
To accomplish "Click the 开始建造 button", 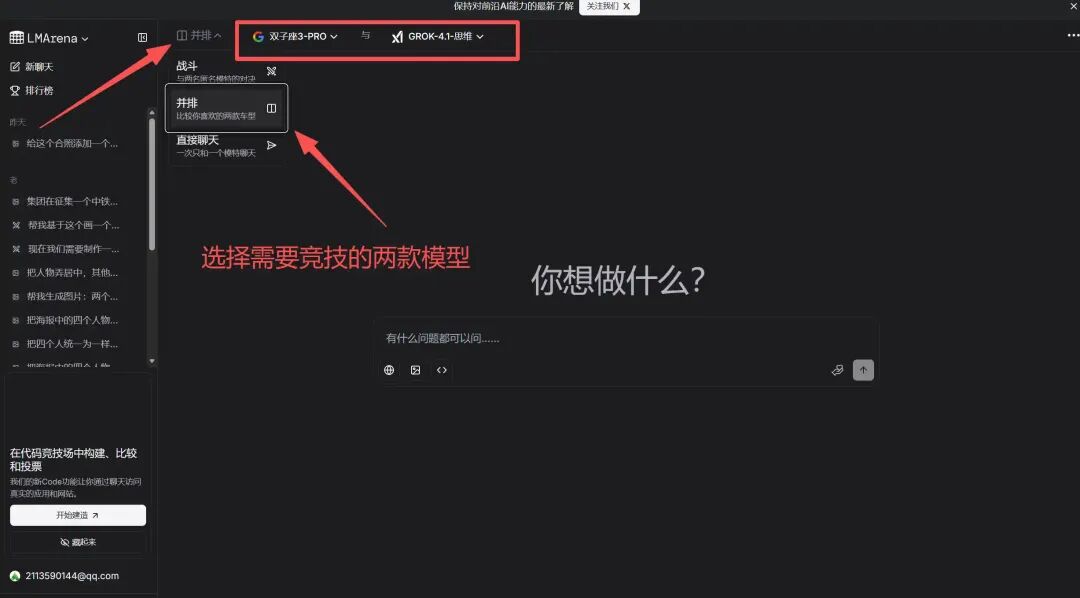I will pos(78,515).
